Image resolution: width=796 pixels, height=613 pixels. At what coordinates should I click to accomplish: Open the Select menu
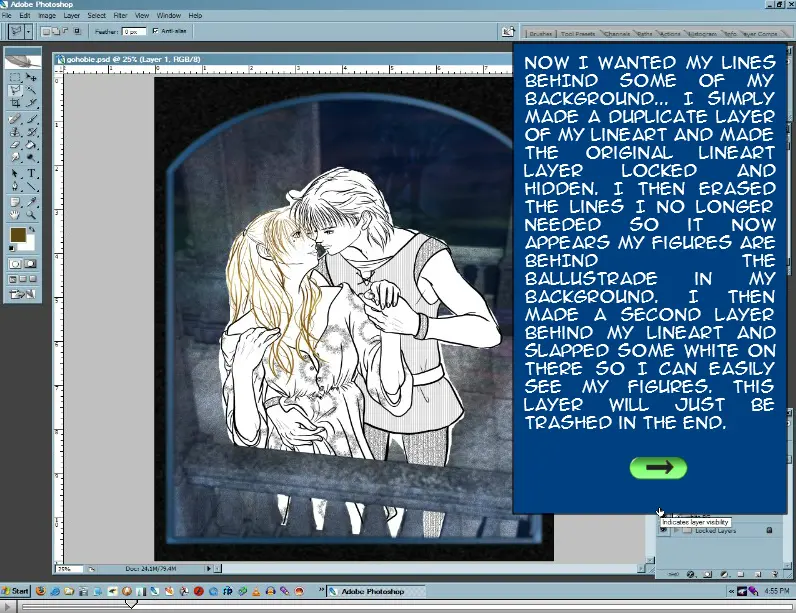coord(96,16)
